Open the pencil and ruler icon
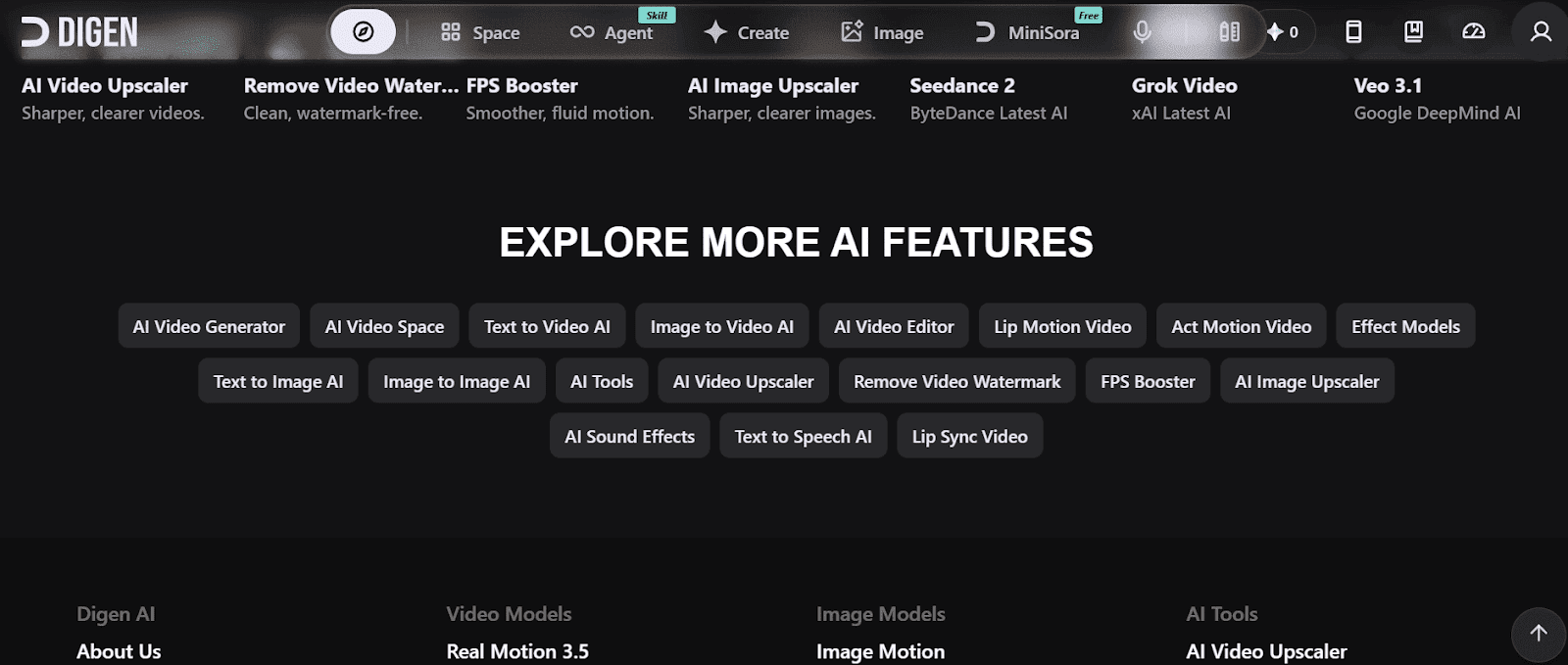Viewport: 1568px width, 665px height. click(1229, 32)
